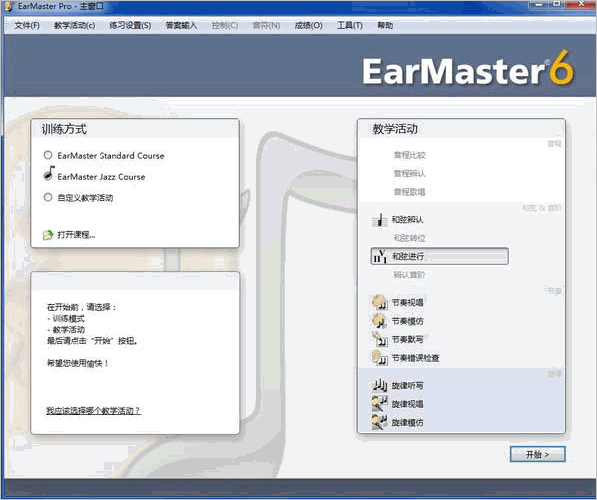Select 音程歌唱 activity text
This screenshot has height=500, width=597.
click(409, 192)
